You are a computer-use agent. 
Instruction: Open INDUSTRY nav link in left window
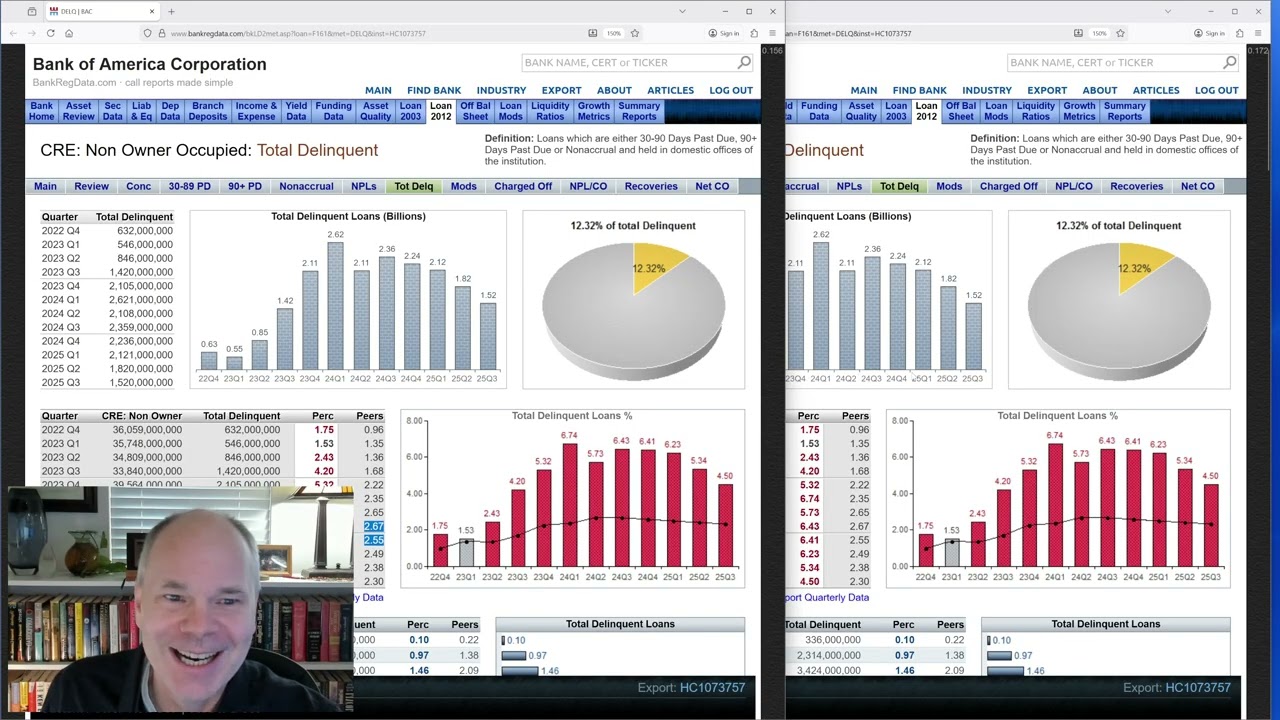pyautogui.click(x=501, y=90)
